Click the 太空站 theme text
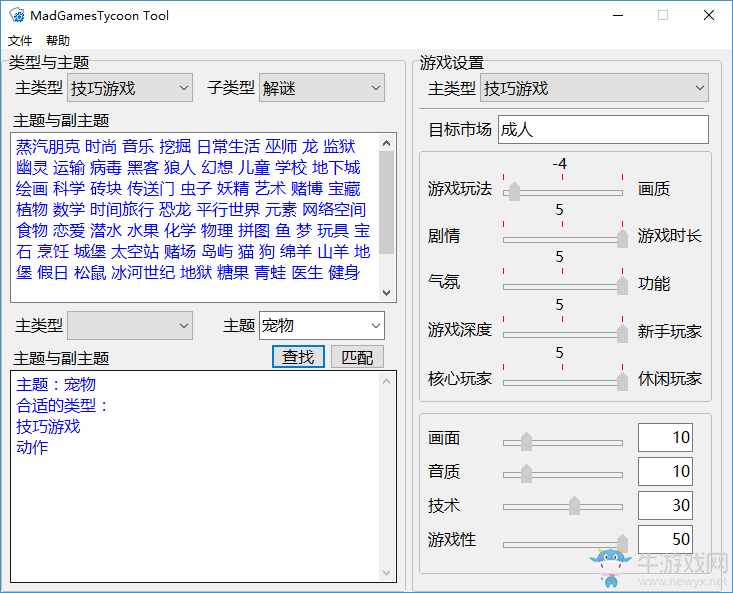Screen dimensions: 733x593 [x=135, y=252]
